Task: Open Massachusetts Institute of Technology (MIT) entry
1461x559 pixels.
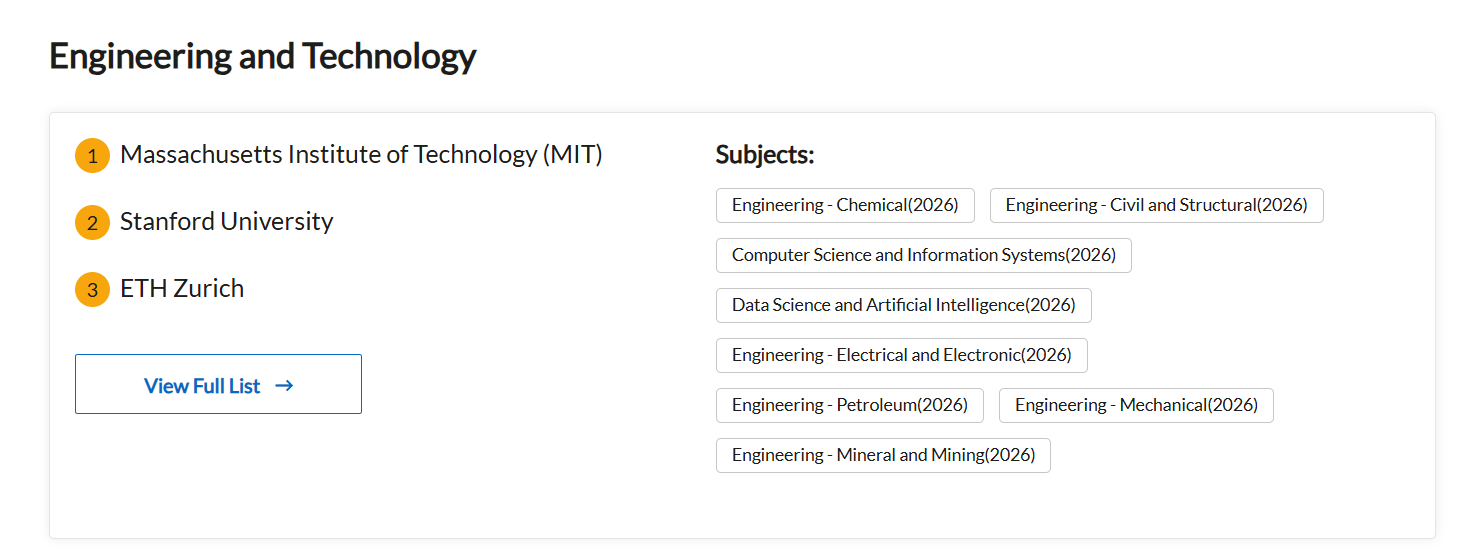Action: (360, 155)
